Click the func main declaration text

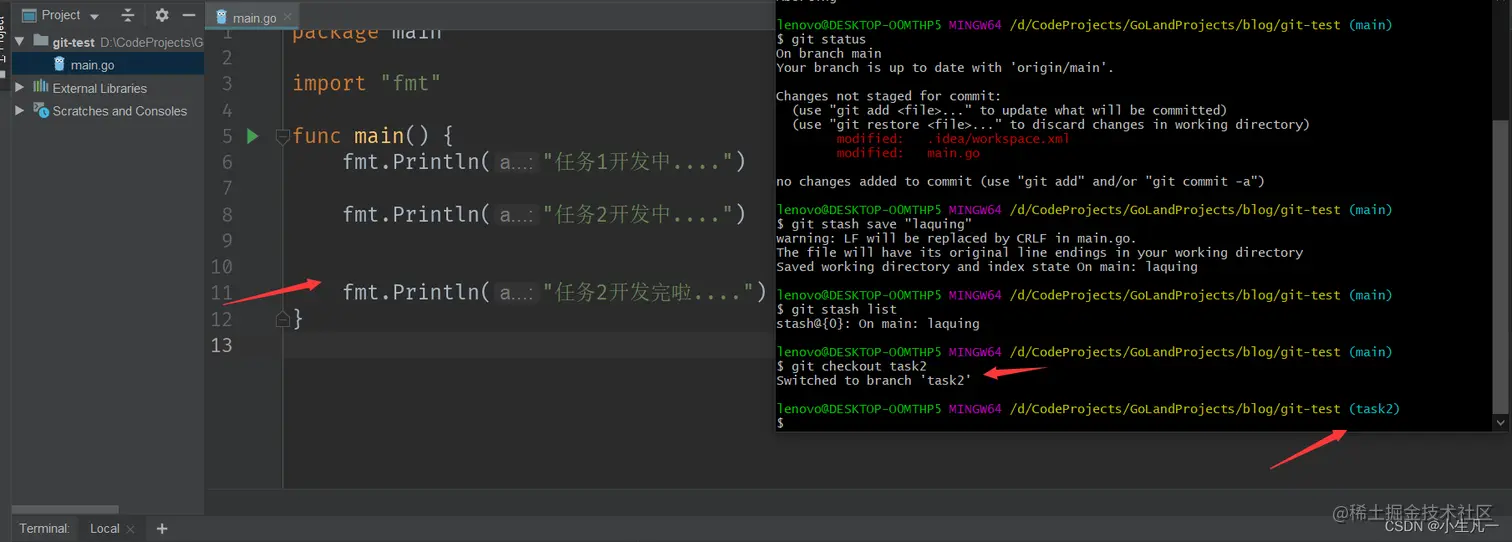click(373, 136)
